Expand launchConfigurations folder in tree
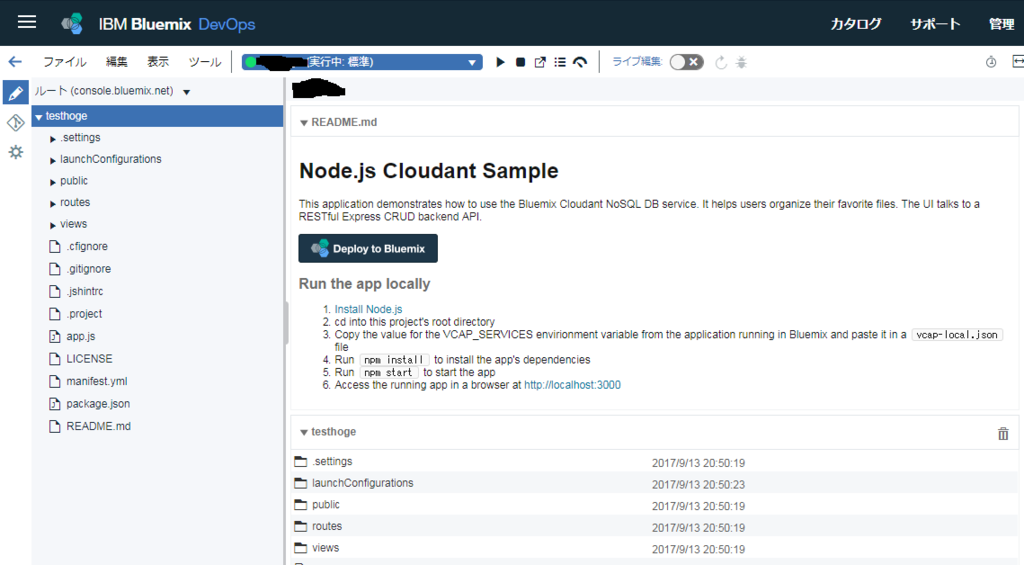 53,160
